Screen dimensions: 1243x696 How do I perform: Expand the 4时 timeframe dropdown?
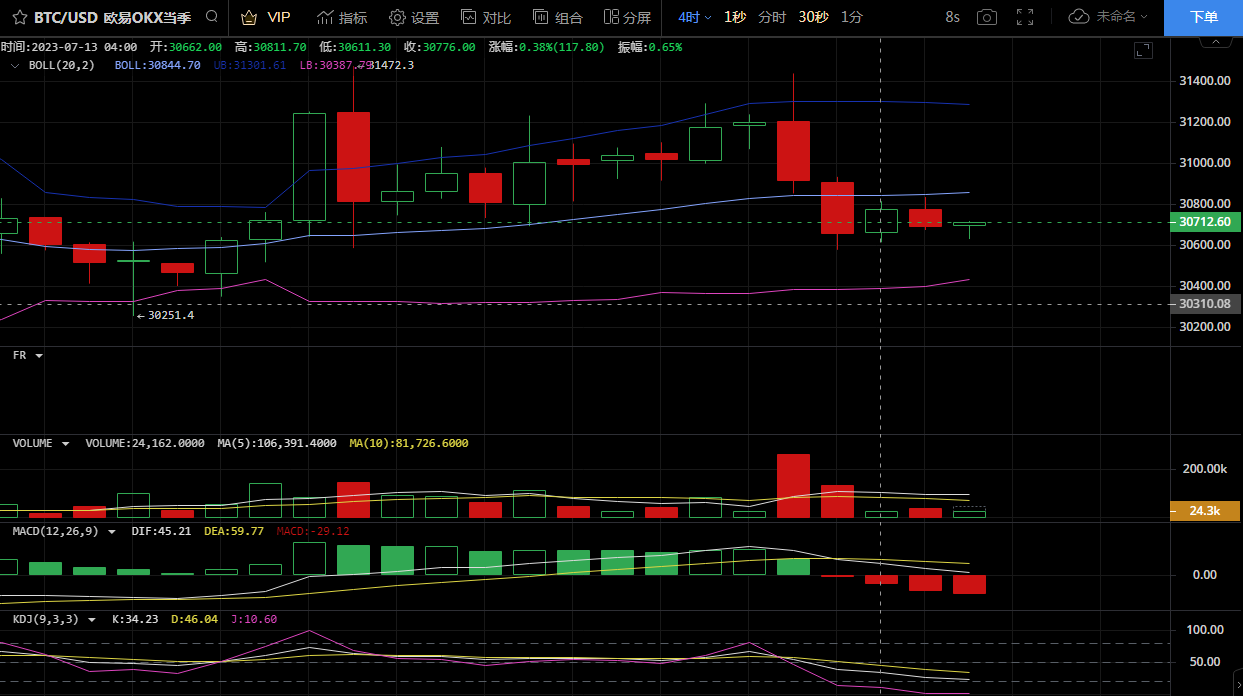(x=695, y=17)
